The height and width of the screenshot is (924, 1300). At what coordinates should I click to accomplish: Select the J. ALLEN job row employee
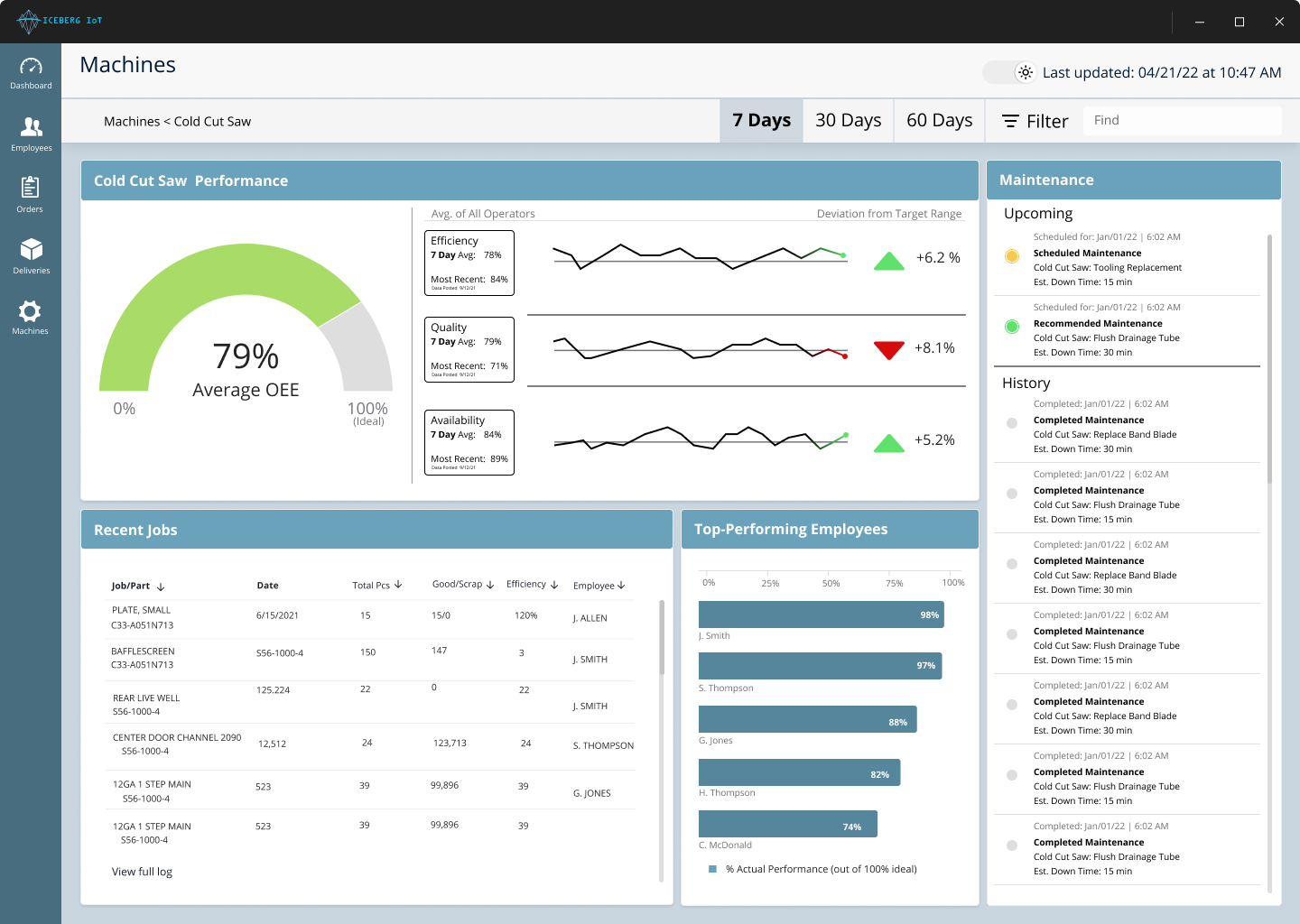coord(590,619)
